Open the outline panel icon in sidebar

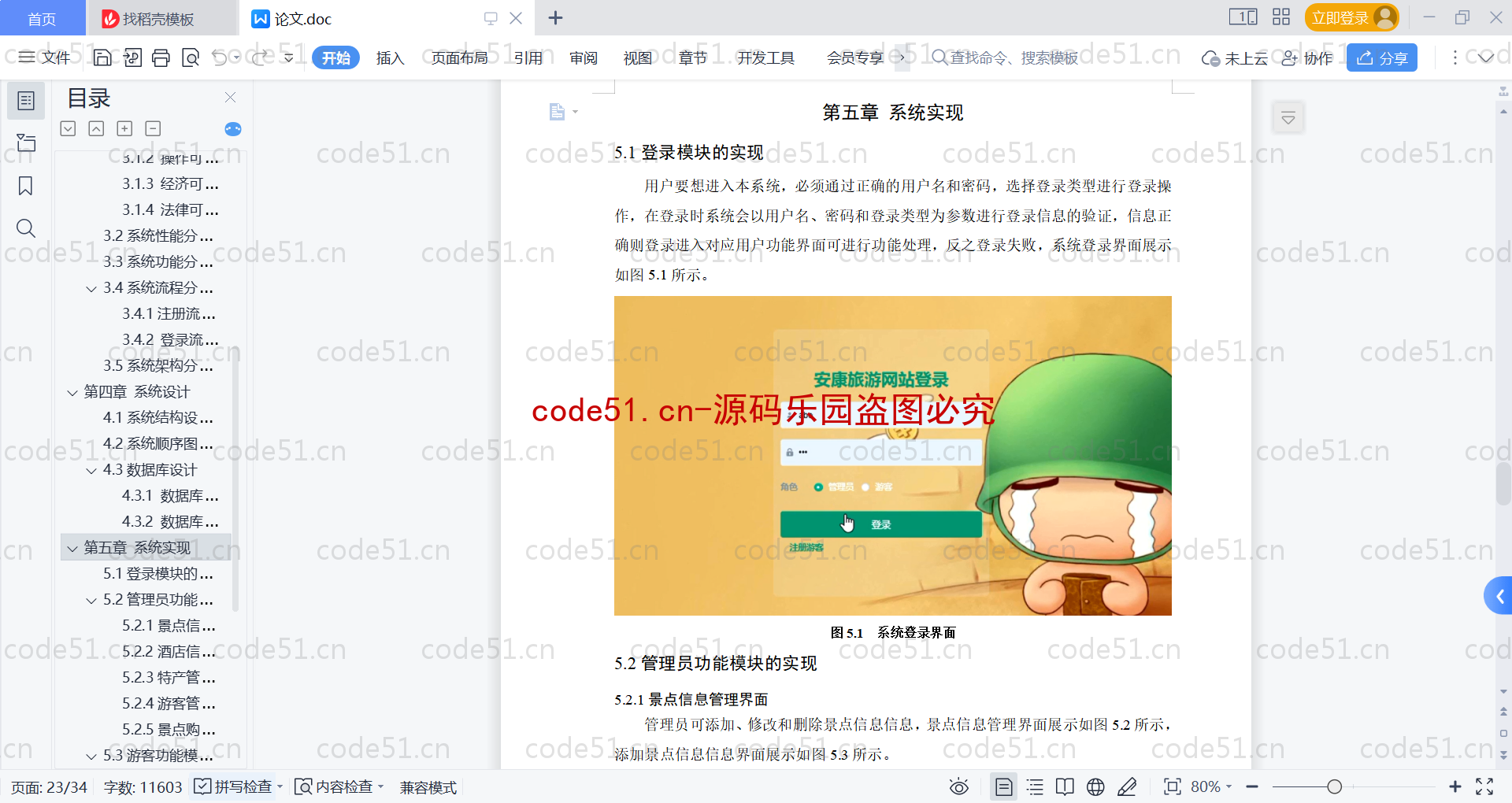click(x=26, y=101)
